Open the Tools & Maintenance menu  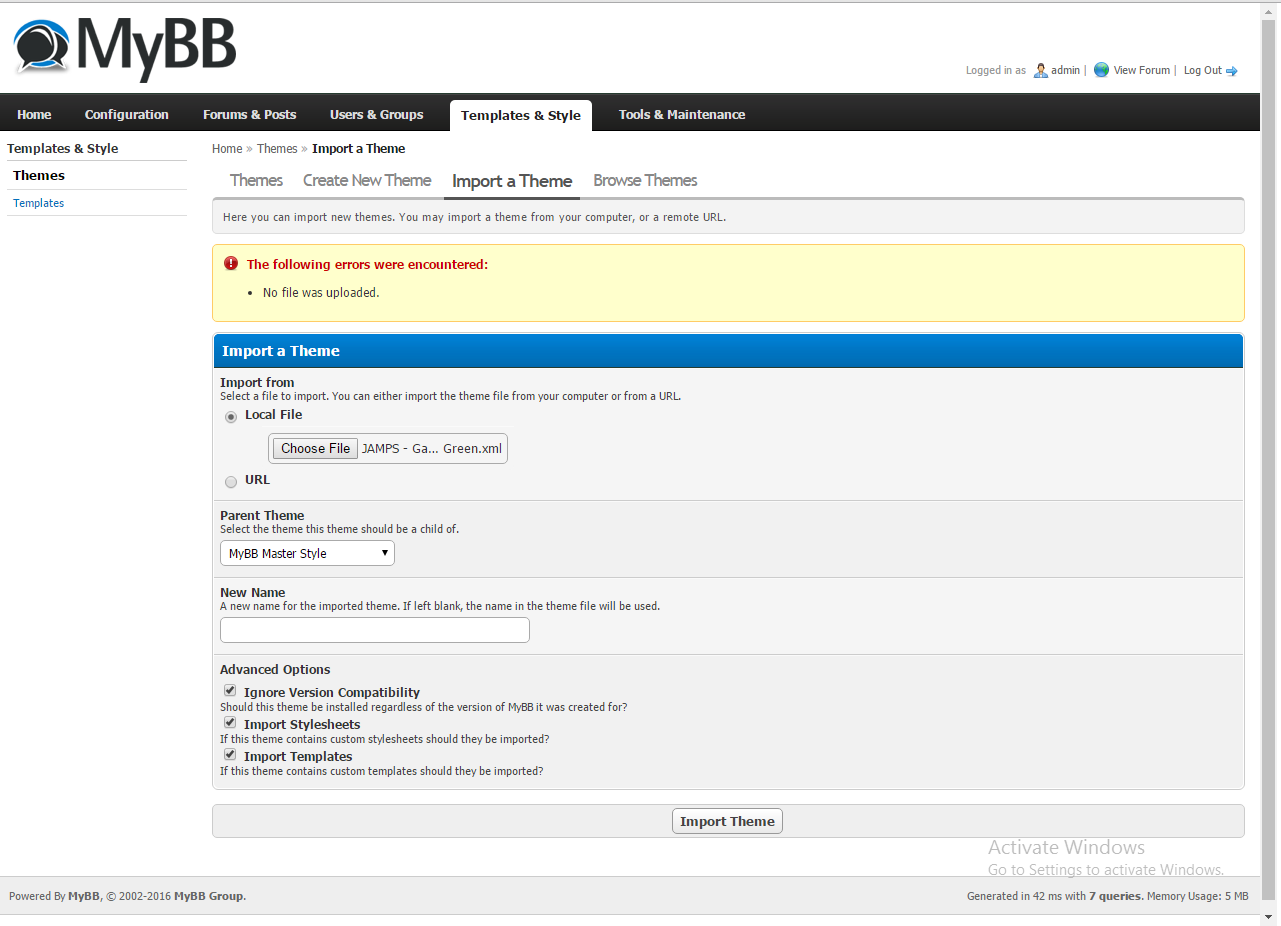point(682,115)
